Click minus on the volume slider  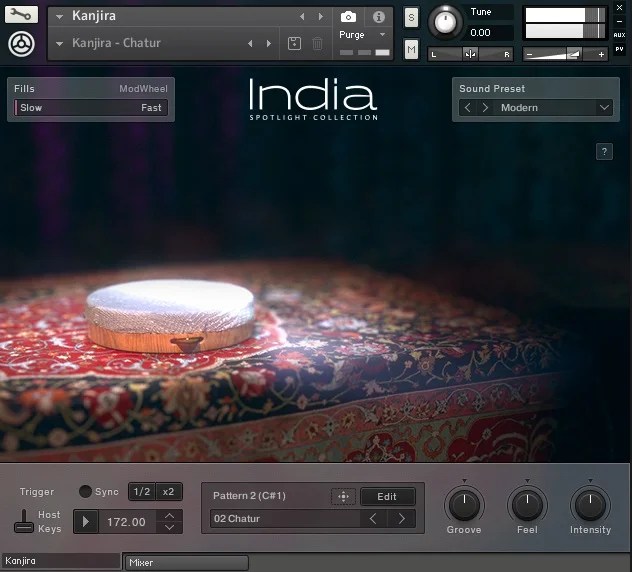[530, 54]
